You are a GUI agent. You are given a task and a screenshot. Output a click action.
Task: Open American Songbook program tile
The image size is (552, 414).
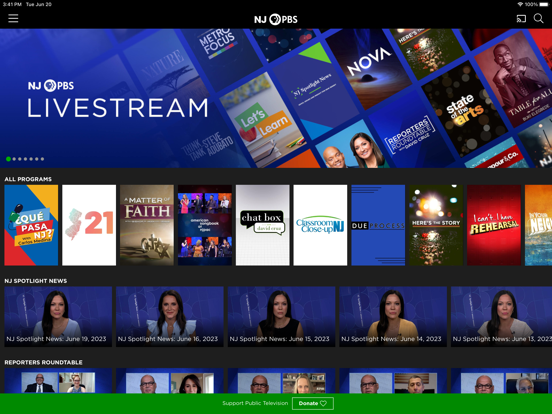click(205, 225)
